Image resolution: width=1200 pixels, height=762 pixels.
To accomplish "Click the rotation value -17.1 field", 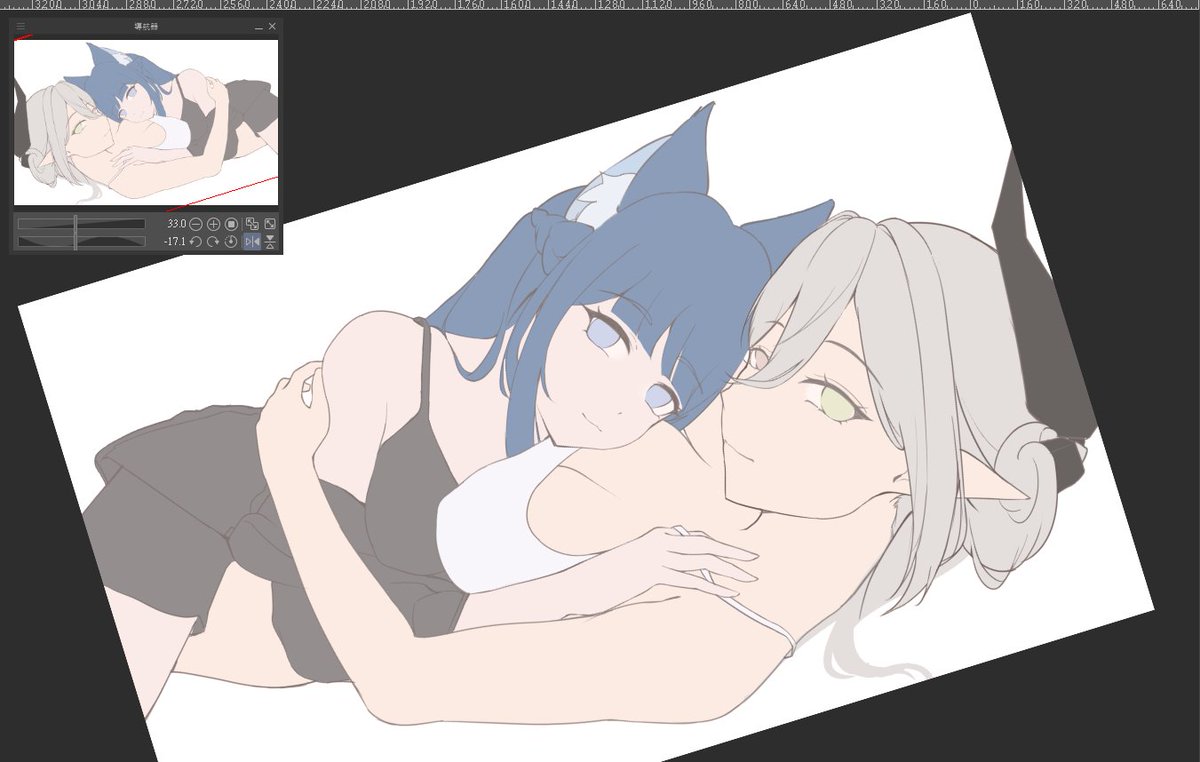I will click(x=175, y=241).
